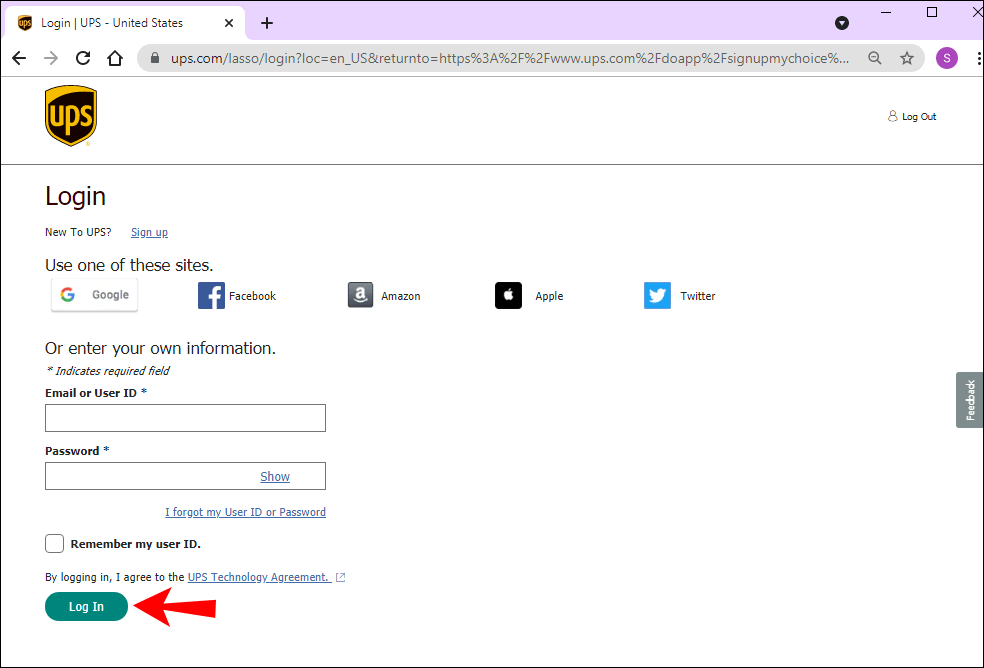The image size is (984, 668).
Task: Click the Twitter login icon
Action: point(657,295)
